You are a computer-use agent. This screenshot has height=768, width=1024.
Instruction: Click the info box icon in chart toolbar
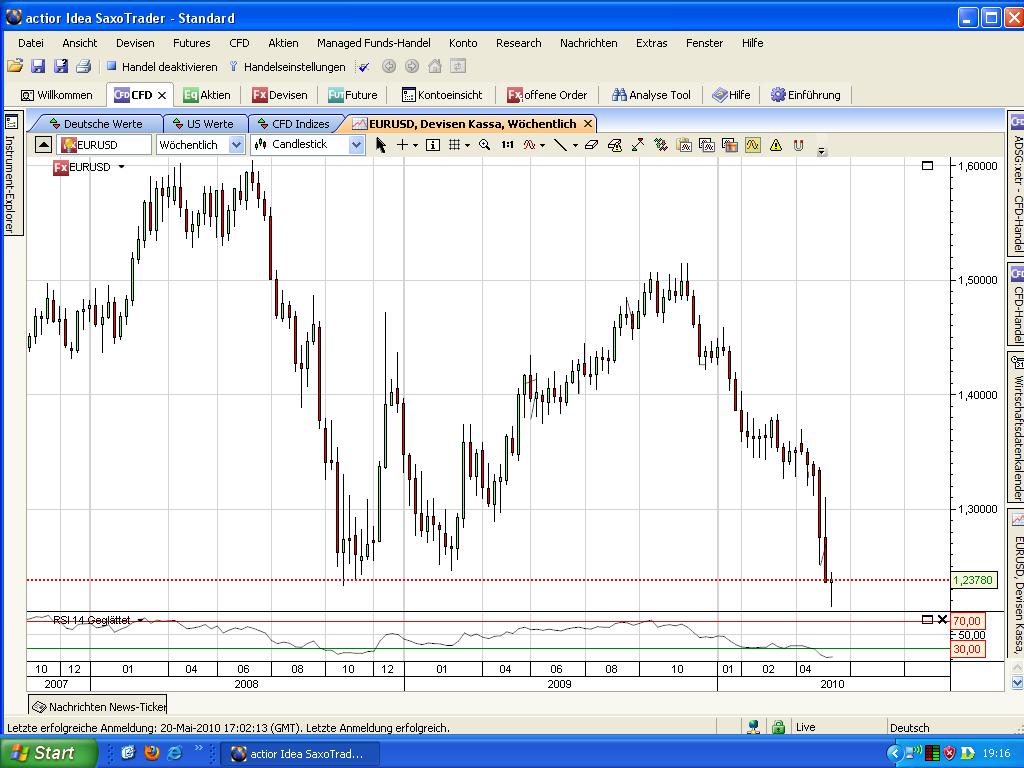tap(432, 145)
